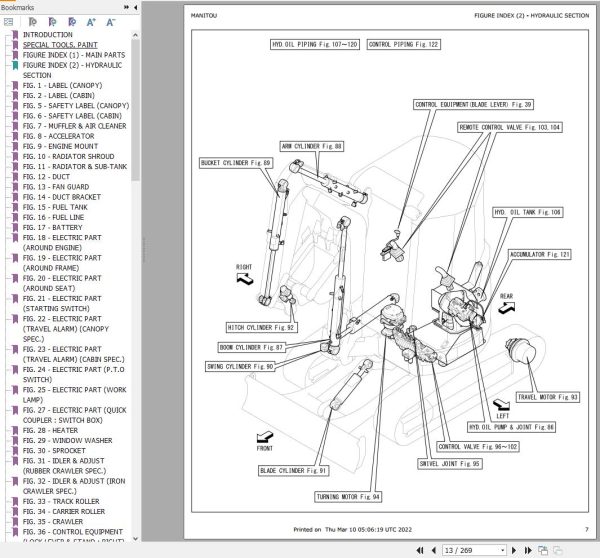Open FIG. 30 - SPROCKET bookmark
600x558 pixels.
coord(54,450)
